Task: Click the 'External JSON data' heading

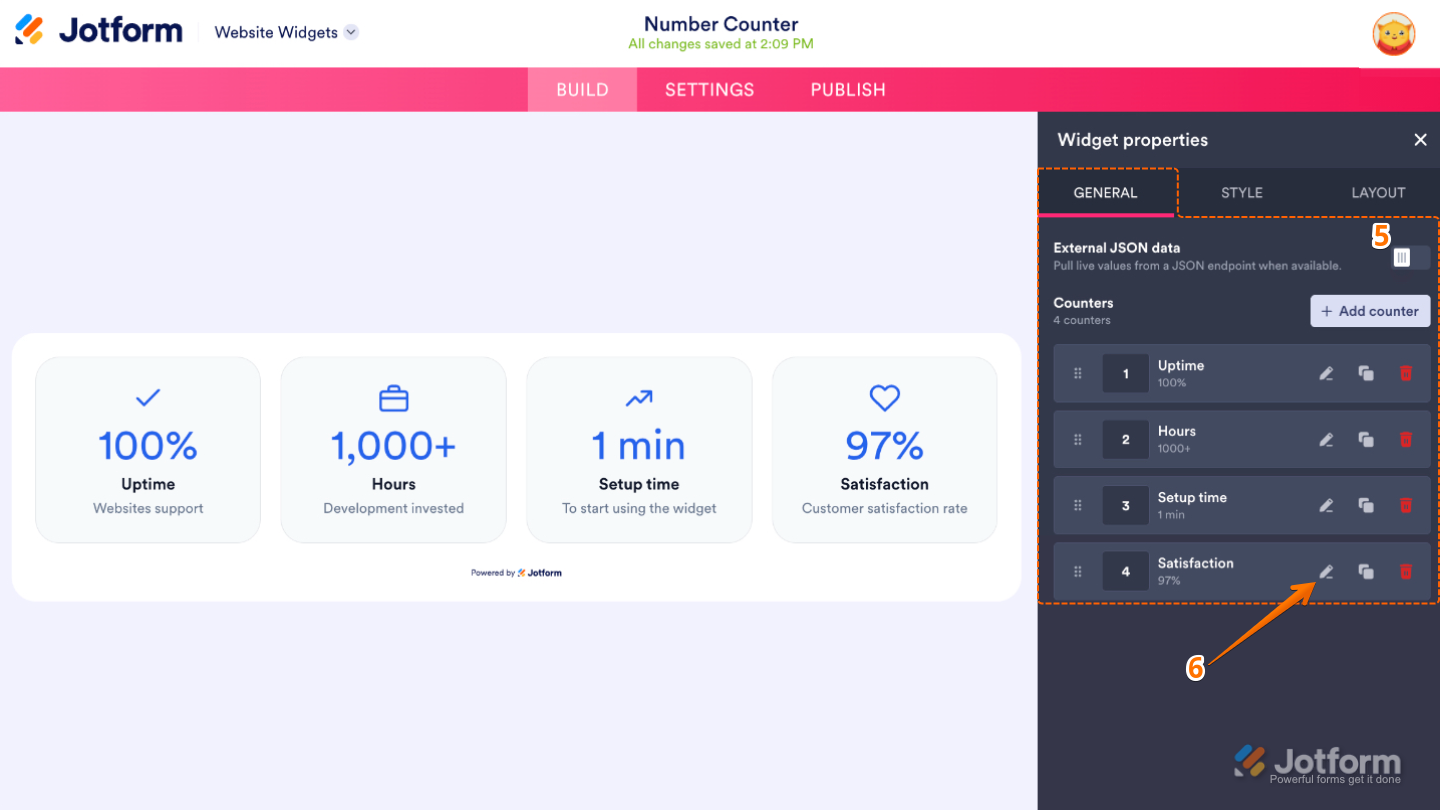Action: (x=1117, y=248)
